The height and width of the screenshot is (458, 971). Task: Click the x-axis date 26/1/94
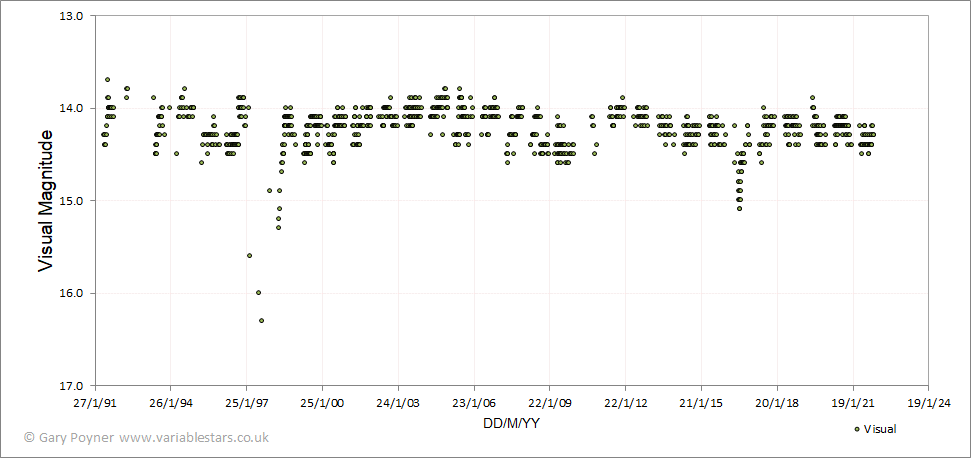pyautogui.click(x=172, y=404)
